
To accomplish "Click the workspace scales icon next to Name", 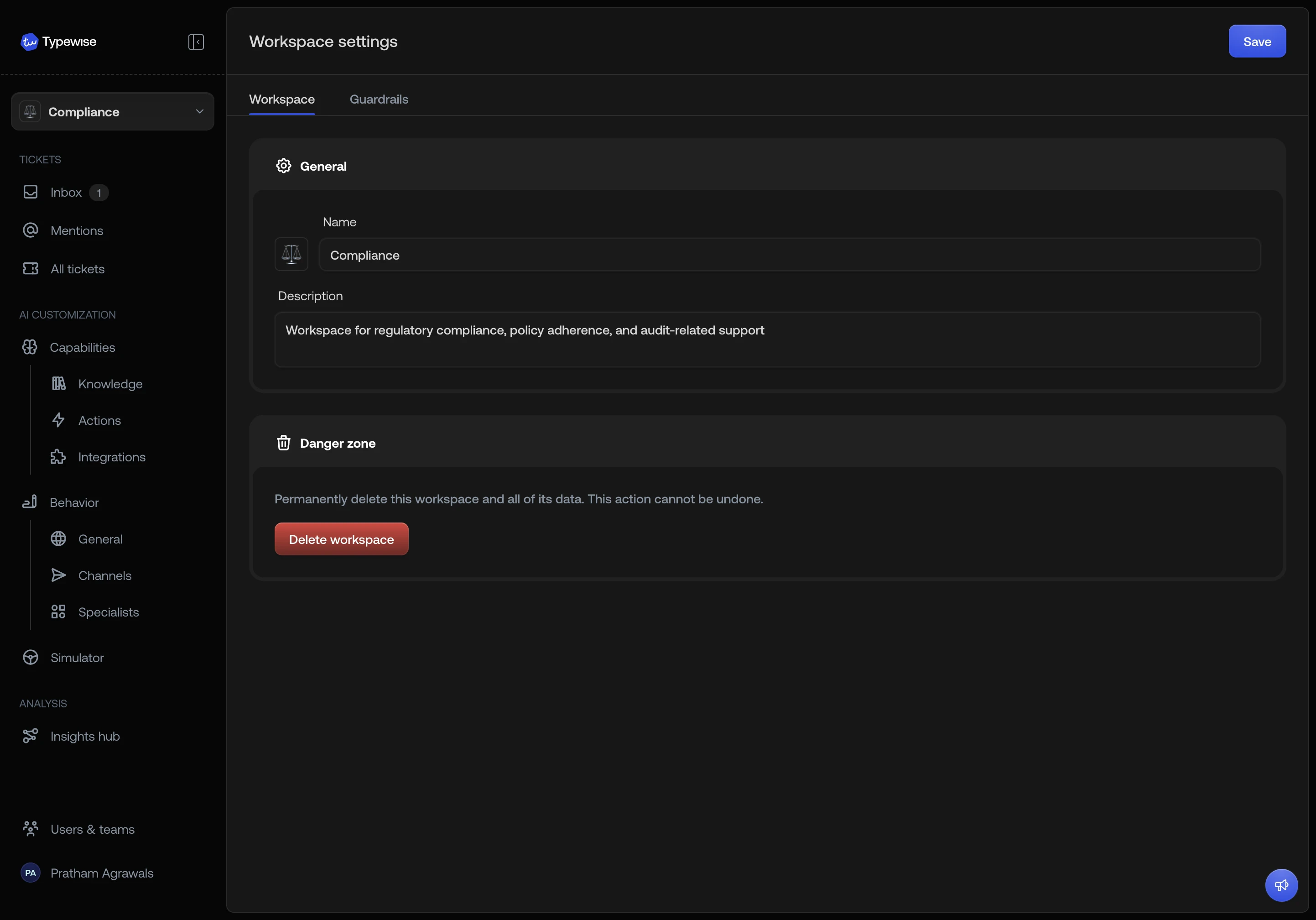I will [x=291, y=254].
